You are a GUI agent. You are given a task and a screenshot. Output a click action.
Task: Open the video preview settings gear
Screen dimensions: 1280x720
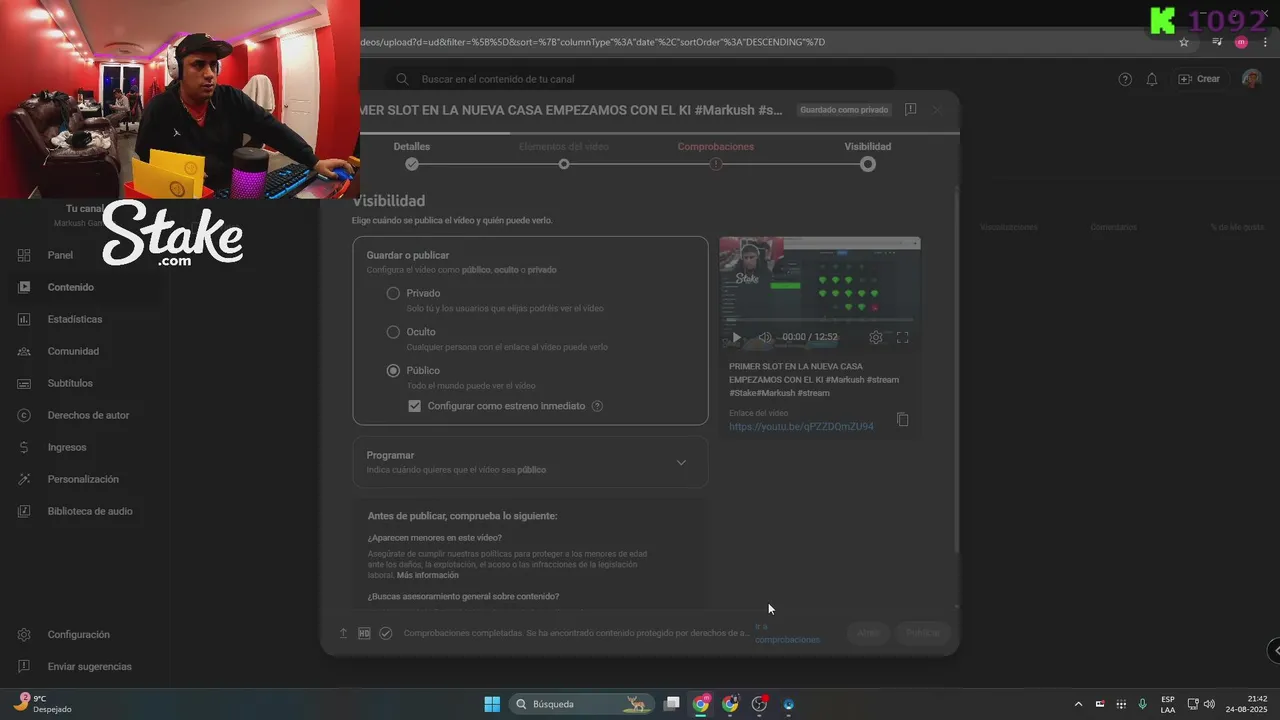click(x=876, y=338)
